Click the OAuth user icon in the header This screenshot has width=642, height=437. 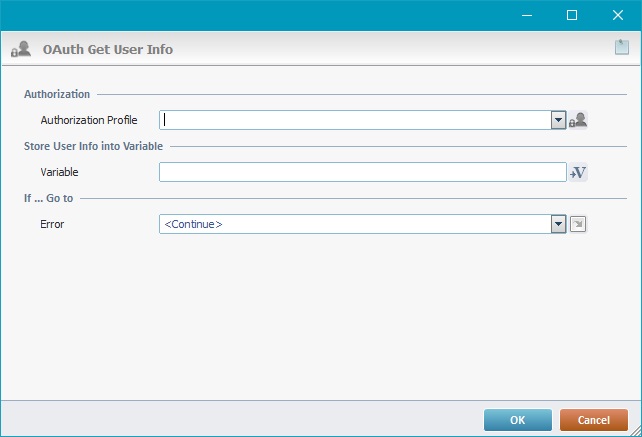[20, 49]
